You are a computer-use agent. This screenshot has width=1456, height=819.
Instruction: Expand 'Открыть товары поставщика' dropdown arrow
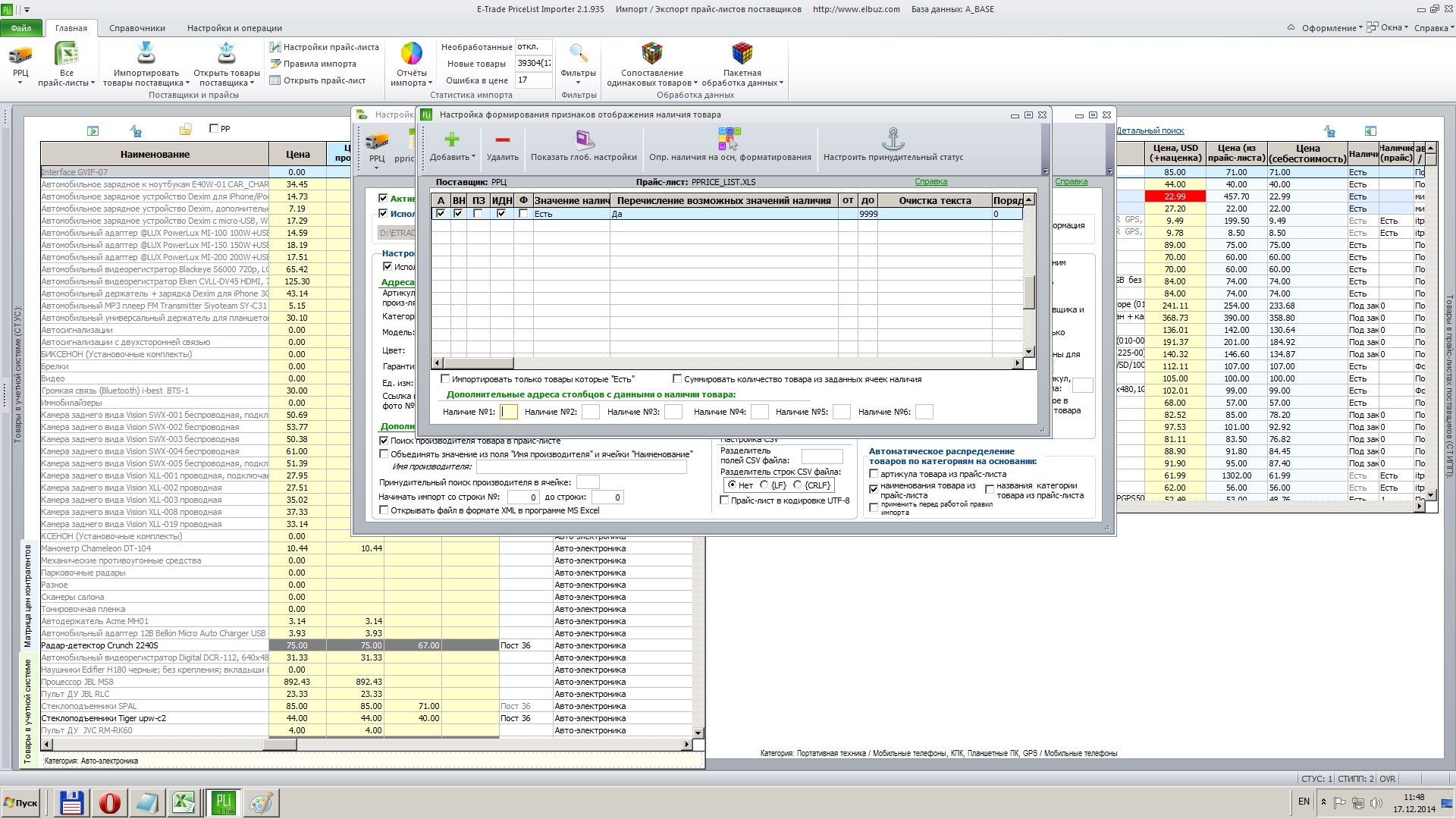253,83
